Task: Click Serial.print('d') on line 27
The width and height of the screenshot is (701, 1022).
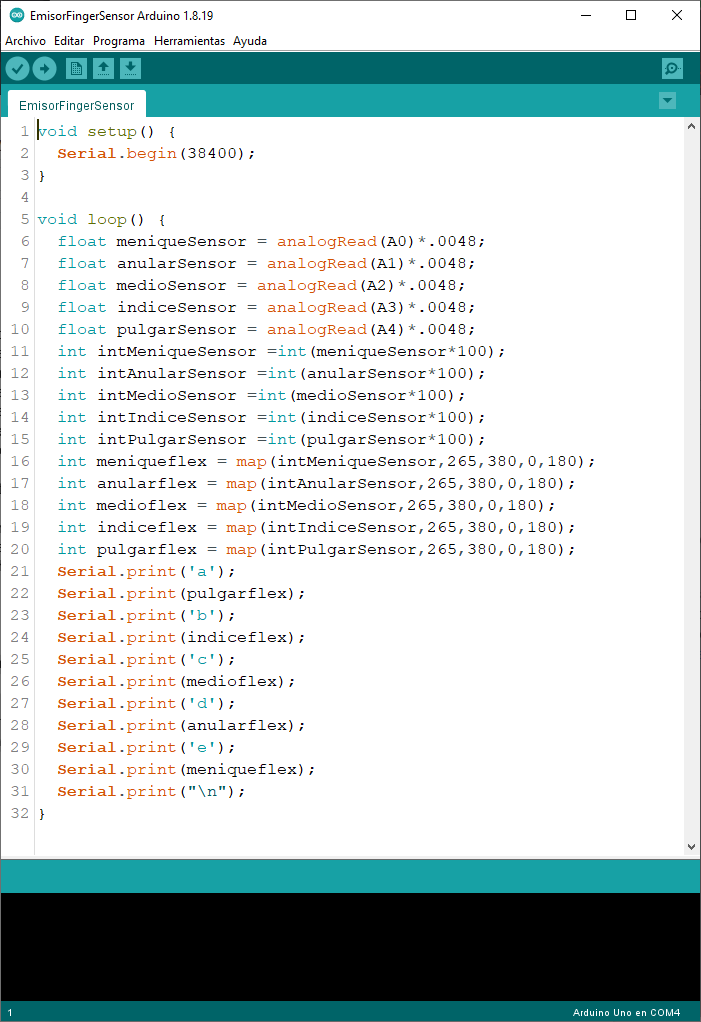Action: (147, 704)
